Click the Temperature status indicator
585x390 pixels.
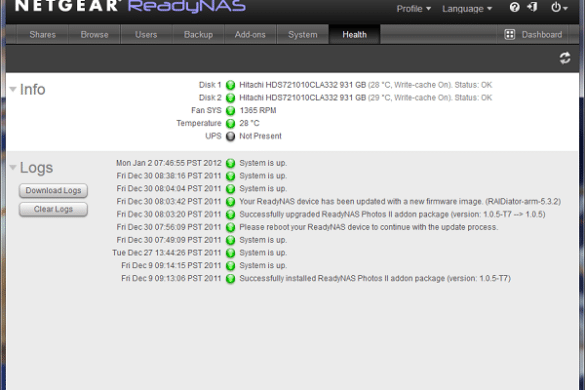click(231, 124)
